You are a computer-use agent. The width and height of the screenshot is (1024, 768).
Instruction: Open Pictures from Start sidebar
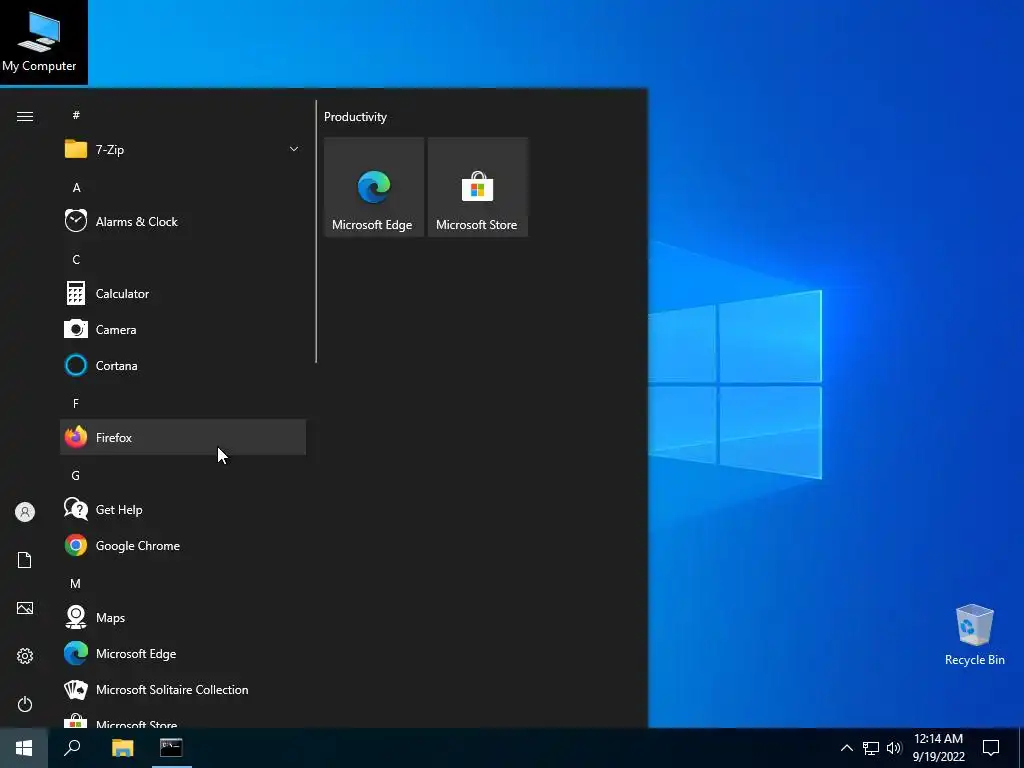(x=25, y=608)
